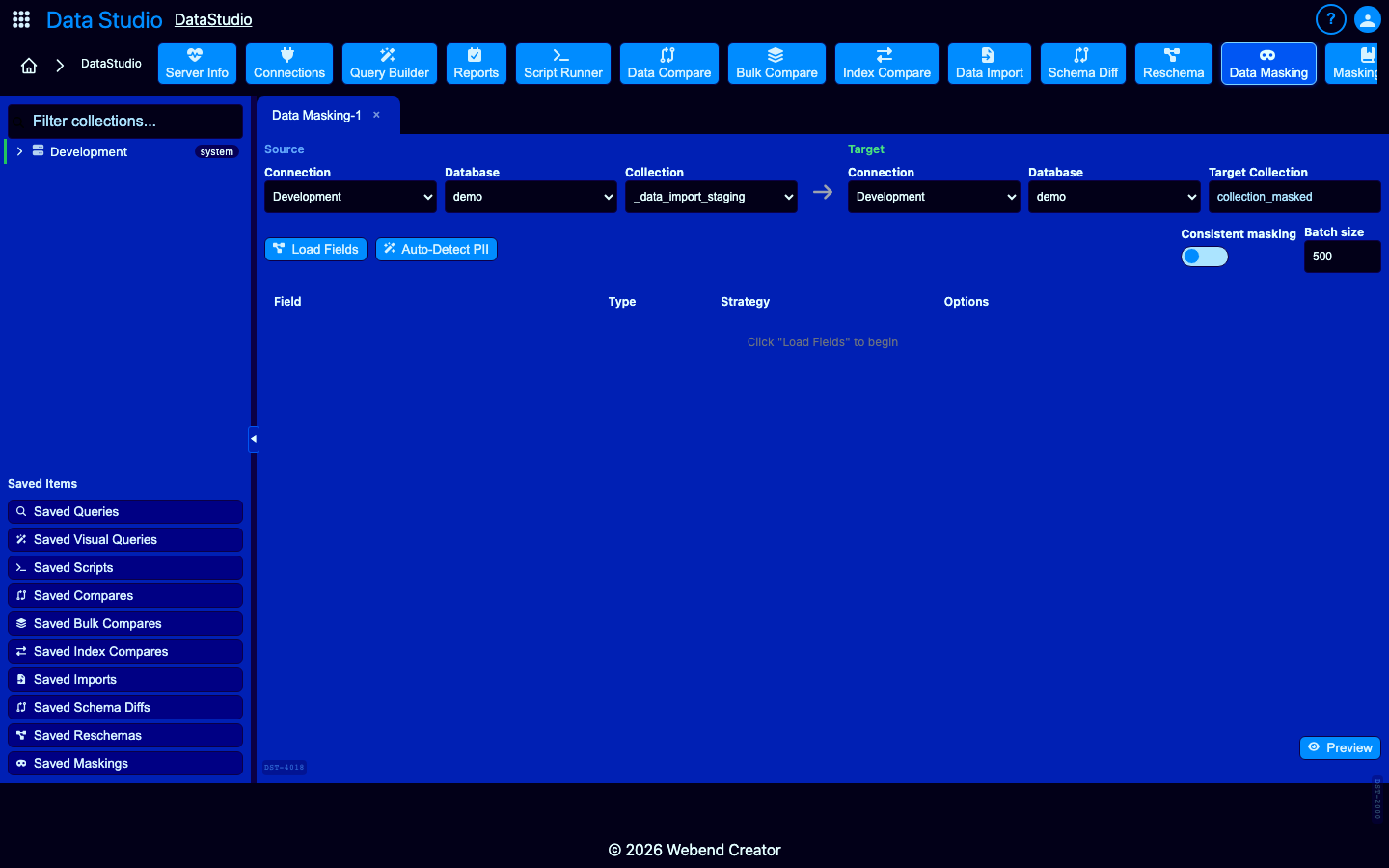Select Data Masking tool
Image resolution: width=1389 pixels, height=868 pixels.
pyautogui.click(x=1268, y=64)
